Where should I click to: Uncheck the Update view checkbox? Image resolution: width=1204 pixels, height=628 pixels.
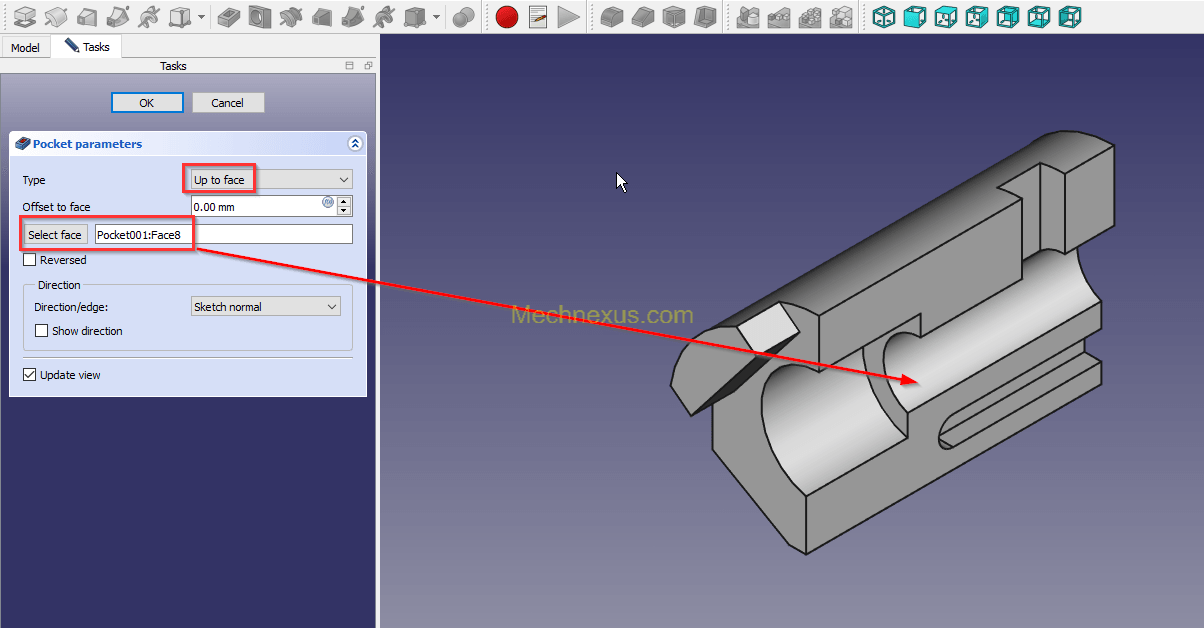point(30,375)
